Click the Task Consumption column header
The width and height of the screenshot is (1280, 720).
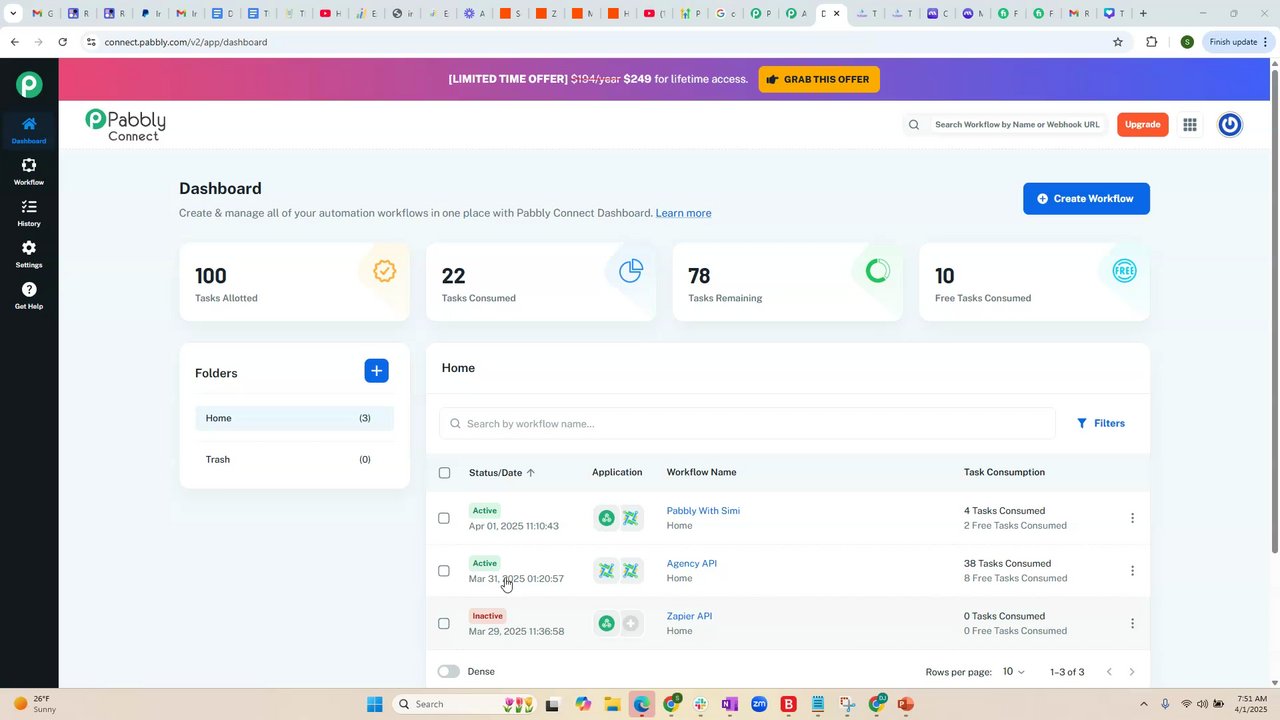pyautogui.click(x=1004, y=472)
